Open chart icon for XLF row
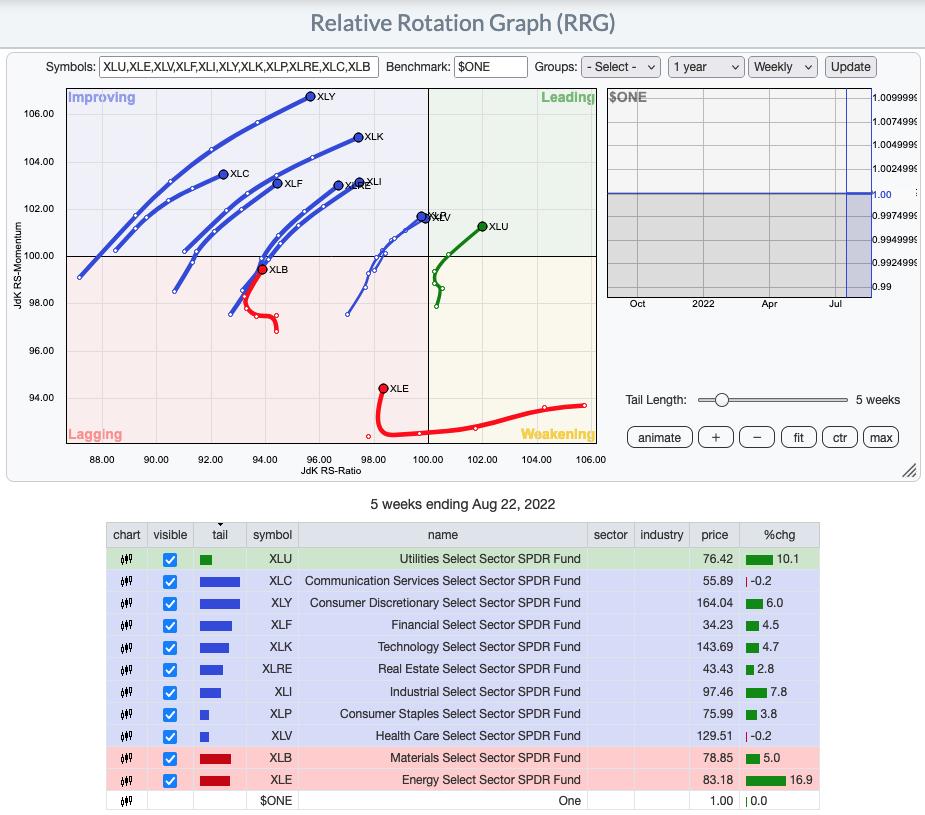Screen dimensions: 925x815 click(x=126, y=625)
